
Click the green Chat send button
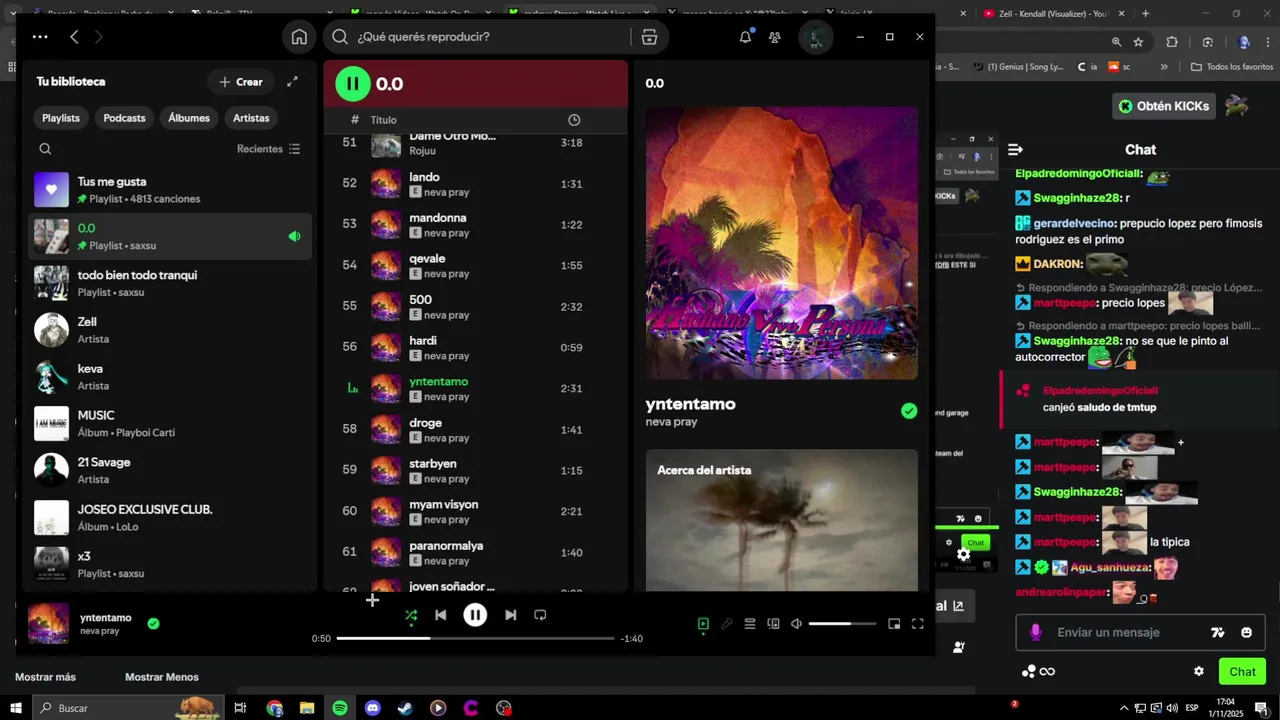(1242, 671)
